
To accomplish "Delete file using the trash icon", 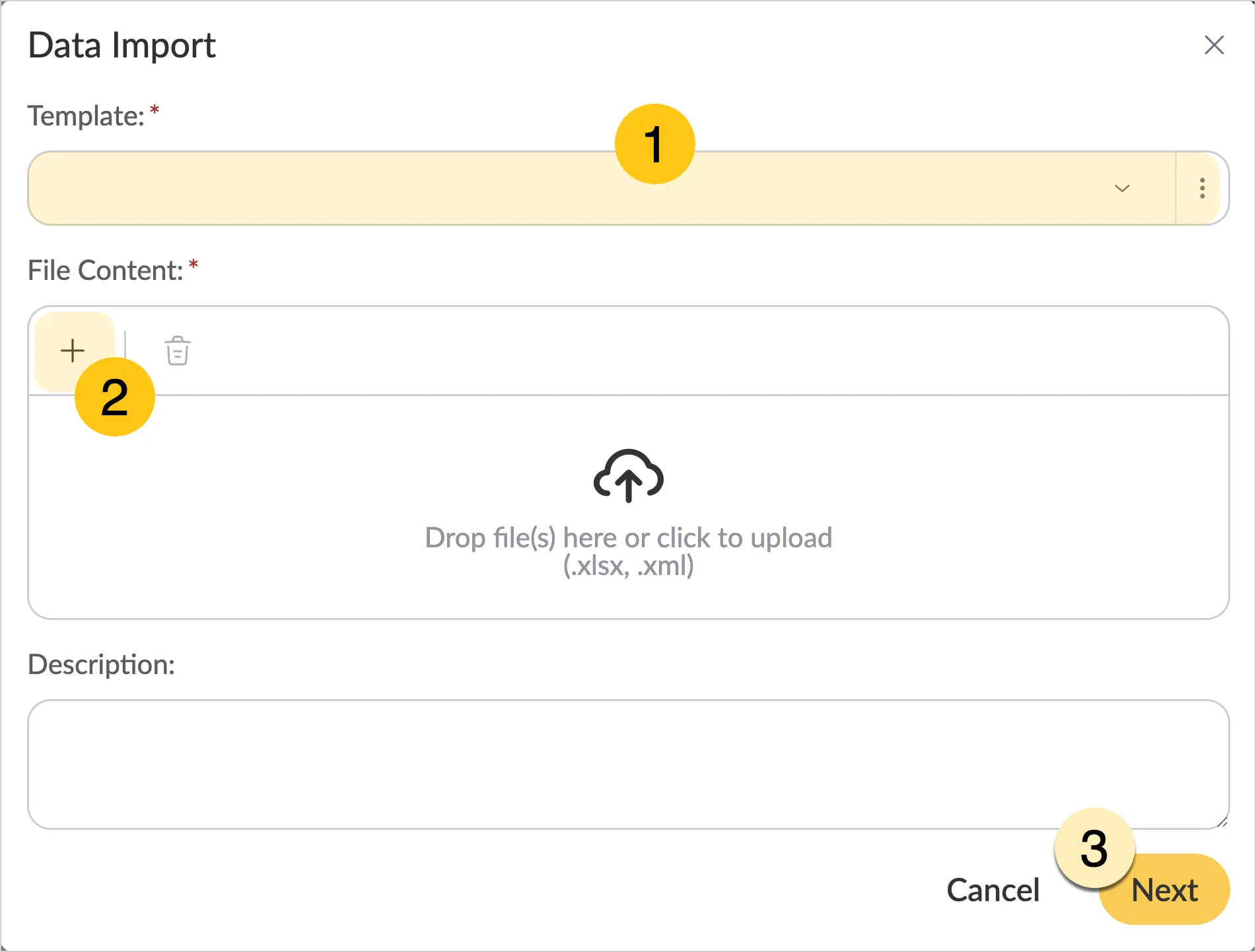I will tap(177, 351).
